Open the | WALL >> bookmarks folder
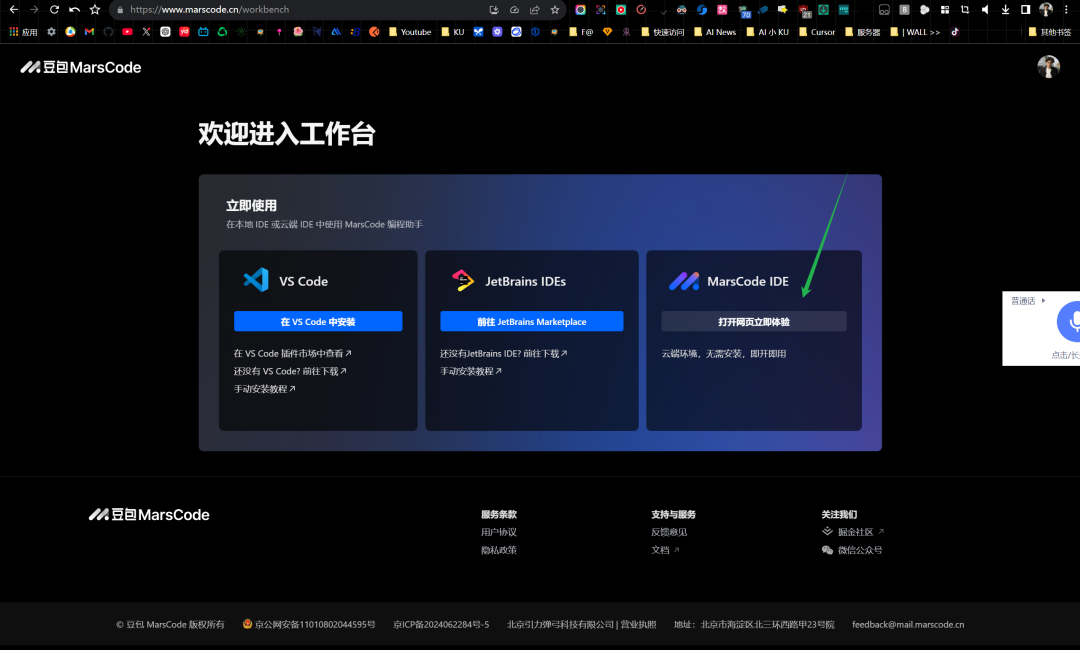This screenshot has height=650, width=1080. [x=915, y=32]
